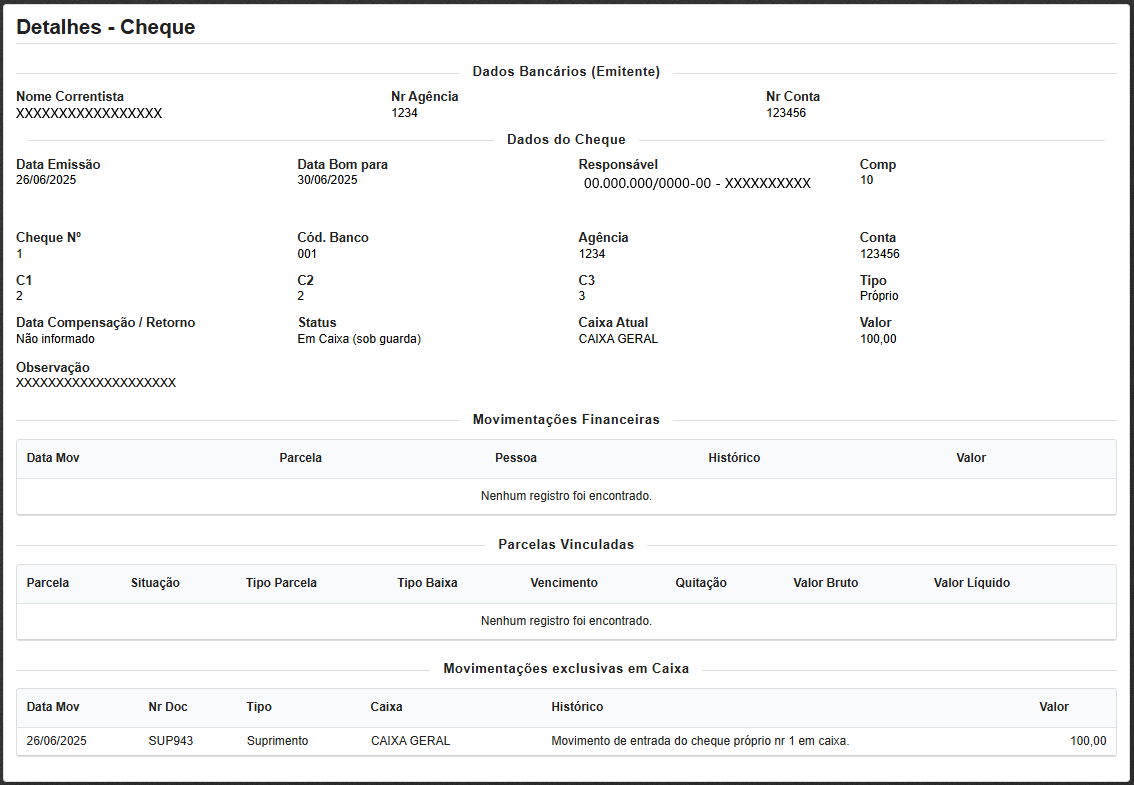The width and height of the screenshot is (1134, 785).
Task: Sort Parcelas Vinculadas by Vencimento column
Action: coord(564,583)
